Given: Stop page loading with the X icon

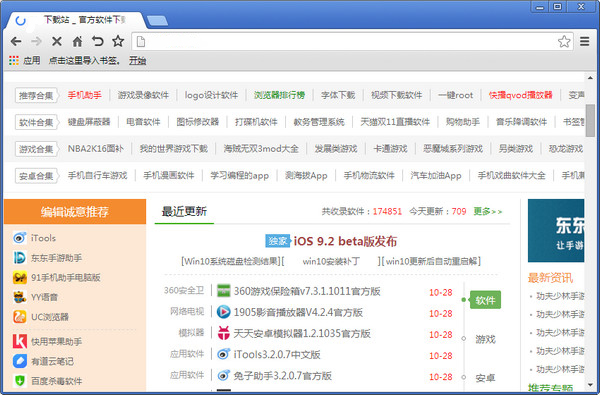Looking at the screenshot, I should (57, 41).
